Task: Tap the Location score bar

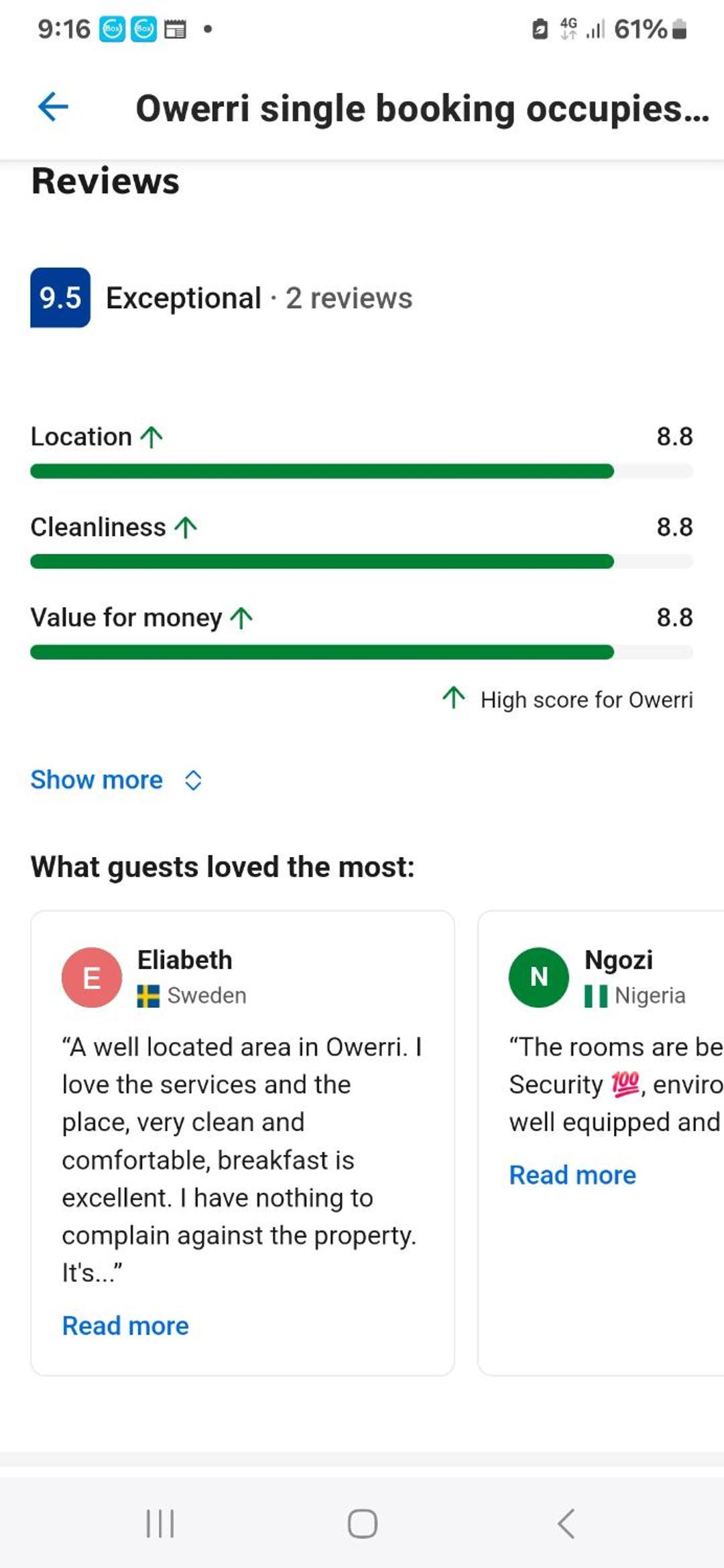Action: pyautogui.click(x=362, y=471)
